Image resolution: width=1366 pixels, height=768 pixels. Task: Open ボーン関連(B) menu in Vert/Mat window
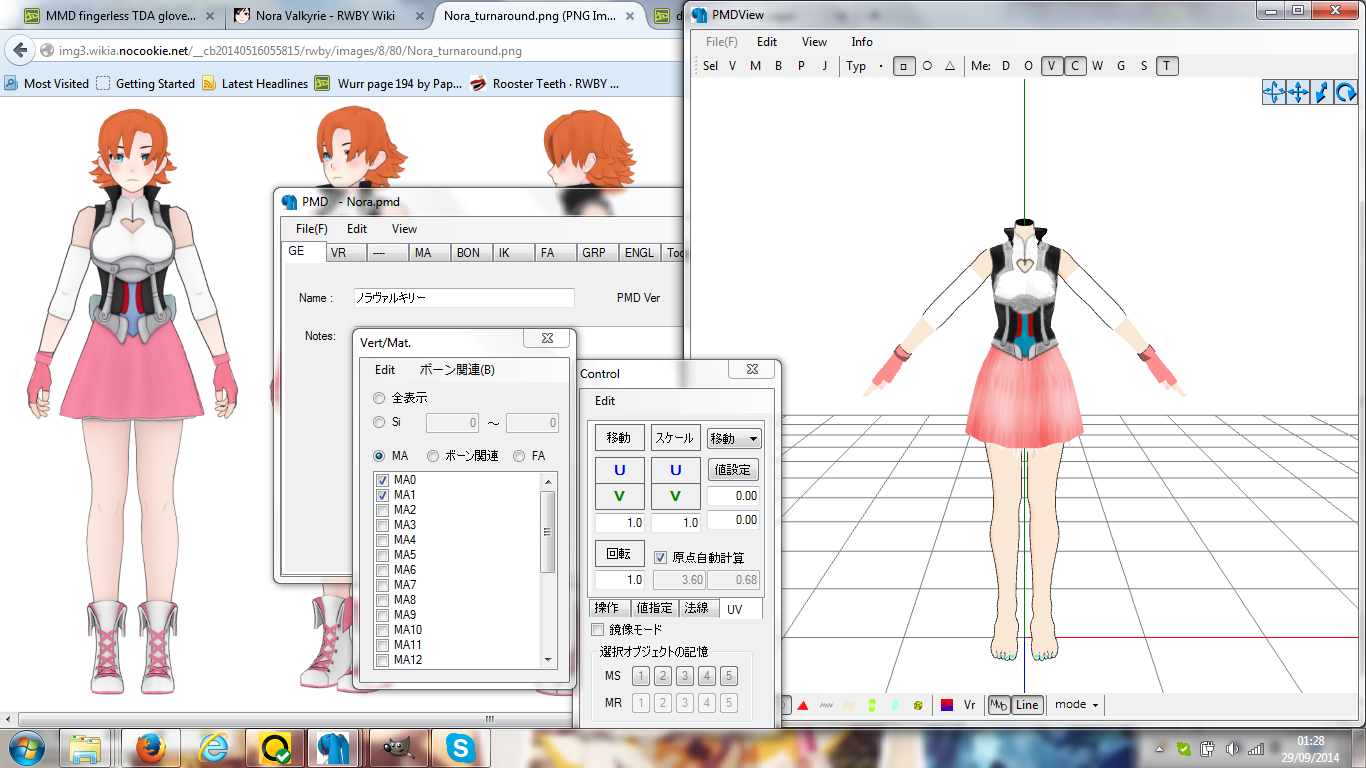point(457,370)
